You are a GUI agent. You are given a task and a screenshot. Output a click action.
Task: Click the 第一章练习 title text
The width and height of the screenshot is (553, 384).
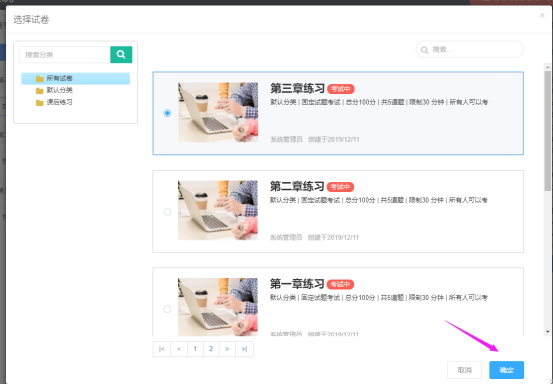pos(297,284)
